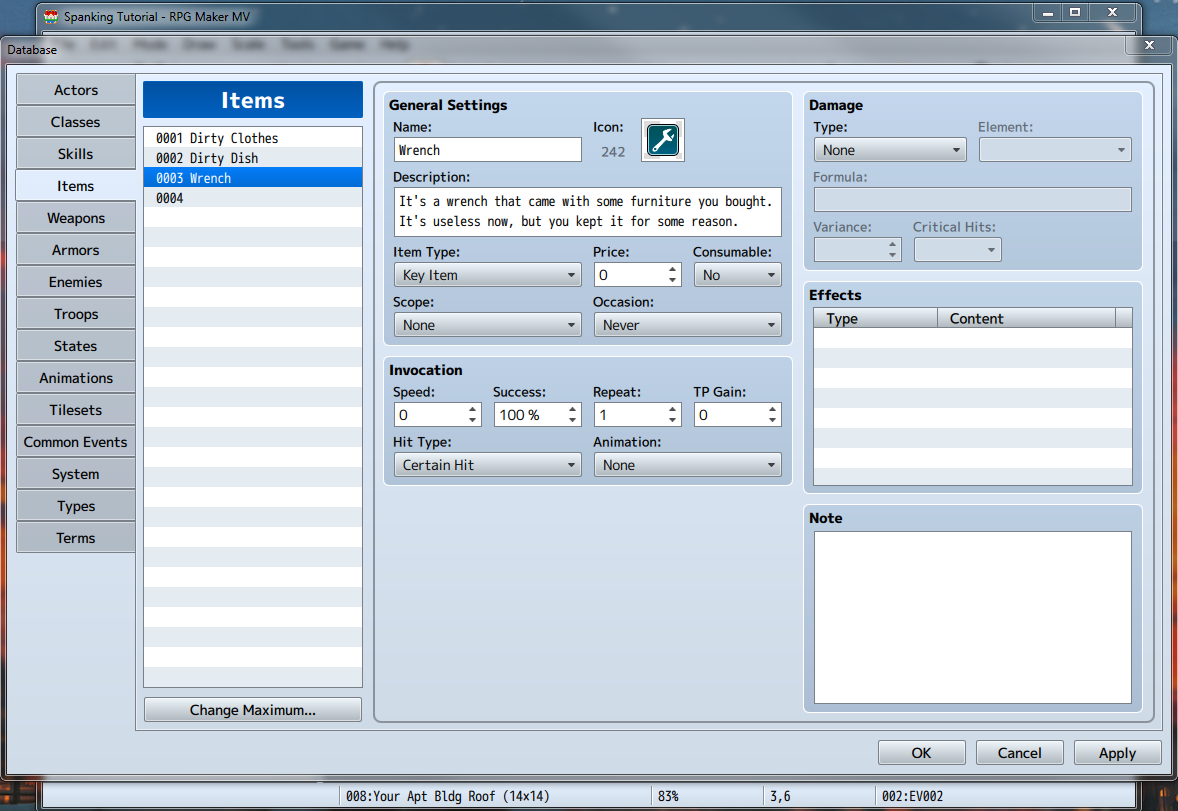Click the Damage Formula field
Image resolution: width=1178 pixels, height=811 pixels.
click(x=972, y=199)
